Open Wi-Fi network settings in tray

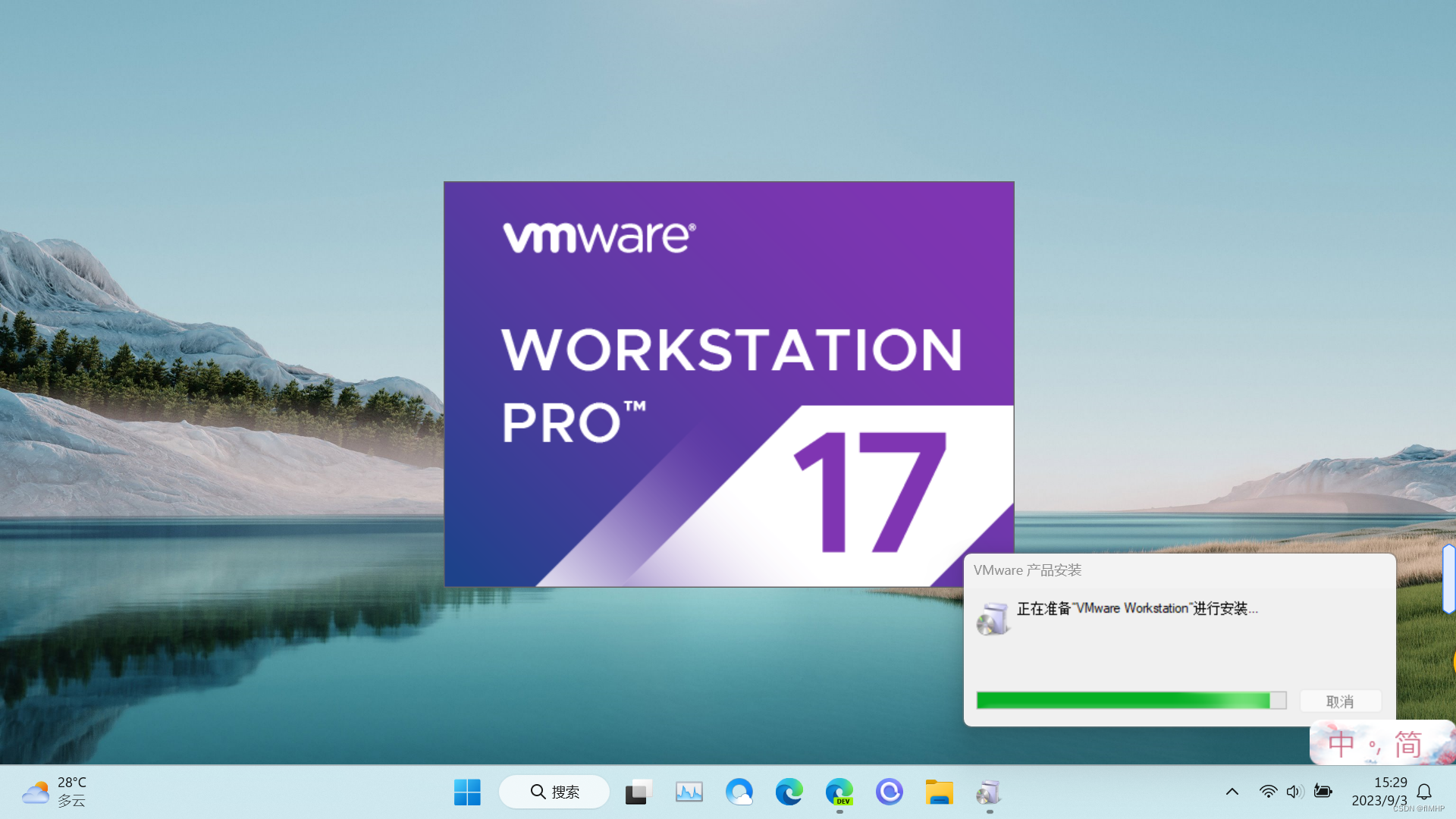coord(1268,792)
